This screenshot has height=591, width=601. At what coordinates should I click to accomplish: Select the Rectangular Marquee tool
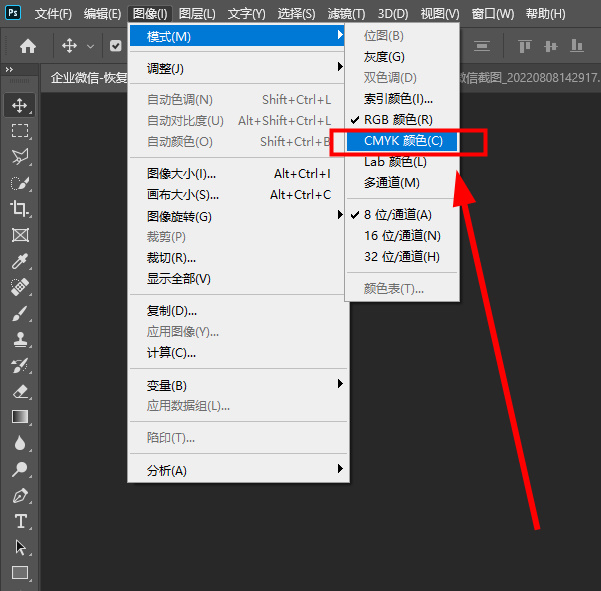click(x=20, y=131)
